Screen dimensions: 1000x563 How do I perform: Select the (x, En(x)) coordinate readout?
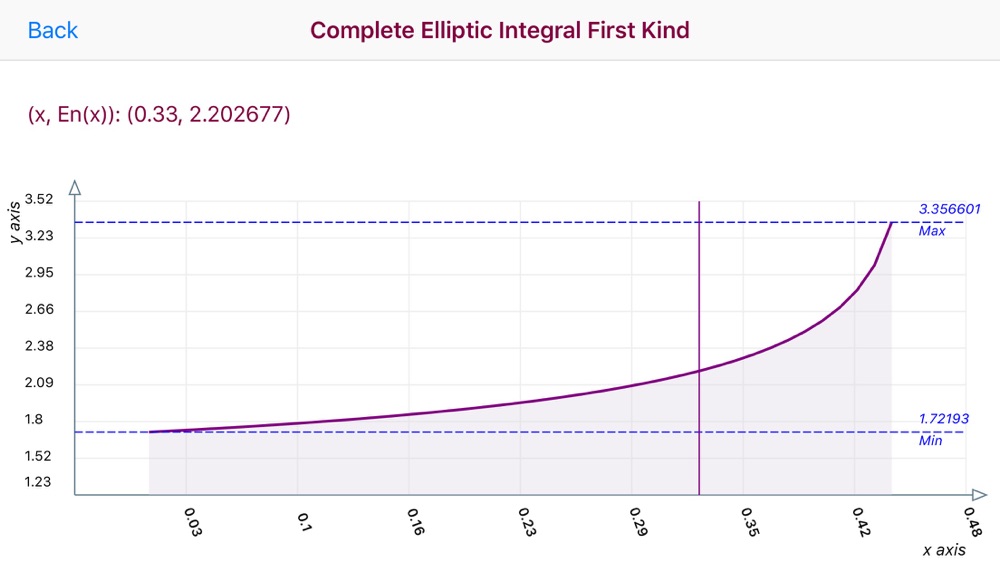click(159, 115)
